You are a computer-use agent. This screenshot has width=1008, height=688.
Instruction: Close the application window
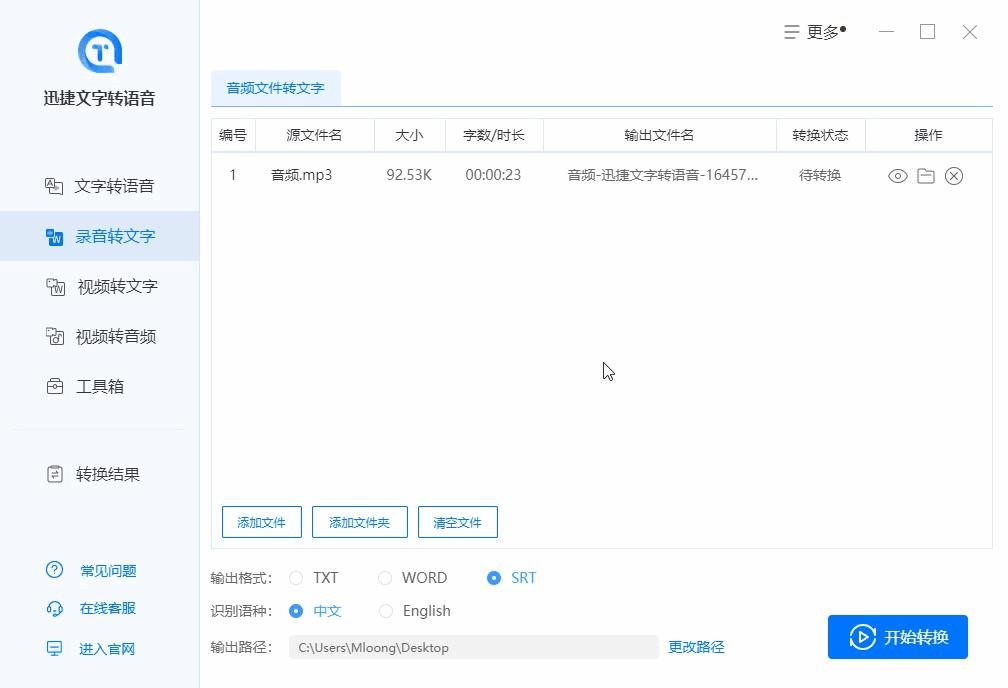click(969, 32)
